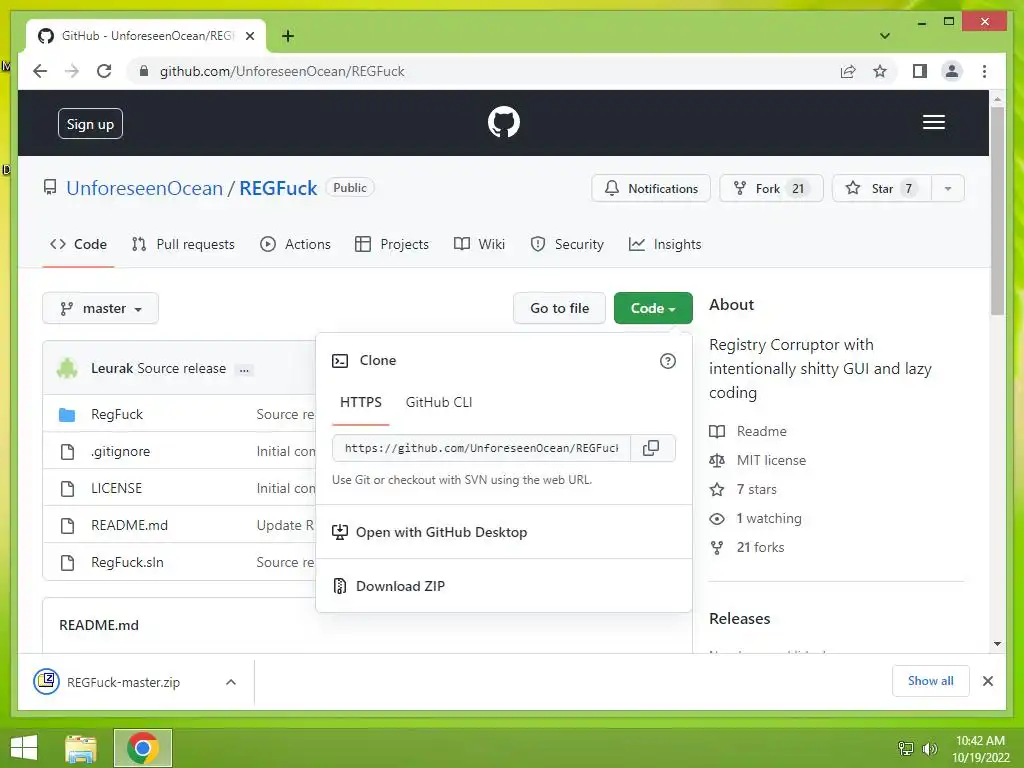Select HTTPS clone tab

pyautogui.click(x=360, y=402)
